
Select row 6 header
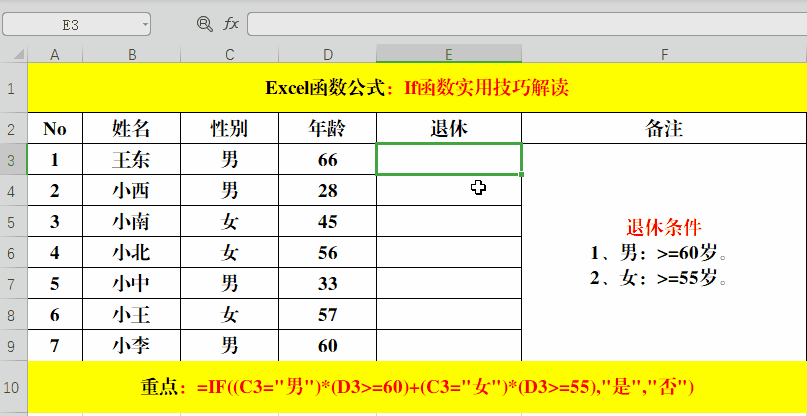coord(13,252)
